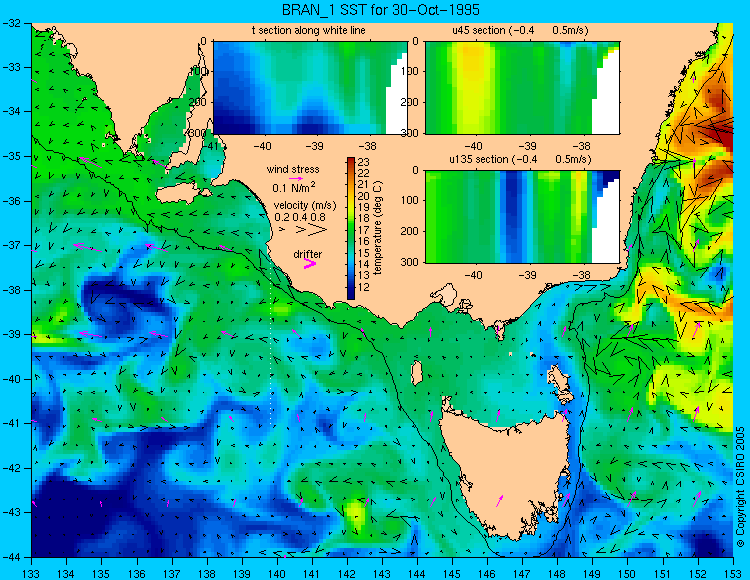750x580 pixels.
Task: Click the title 'BRAN_1 SST for 30-Oct-1995'
Action: 381,10
